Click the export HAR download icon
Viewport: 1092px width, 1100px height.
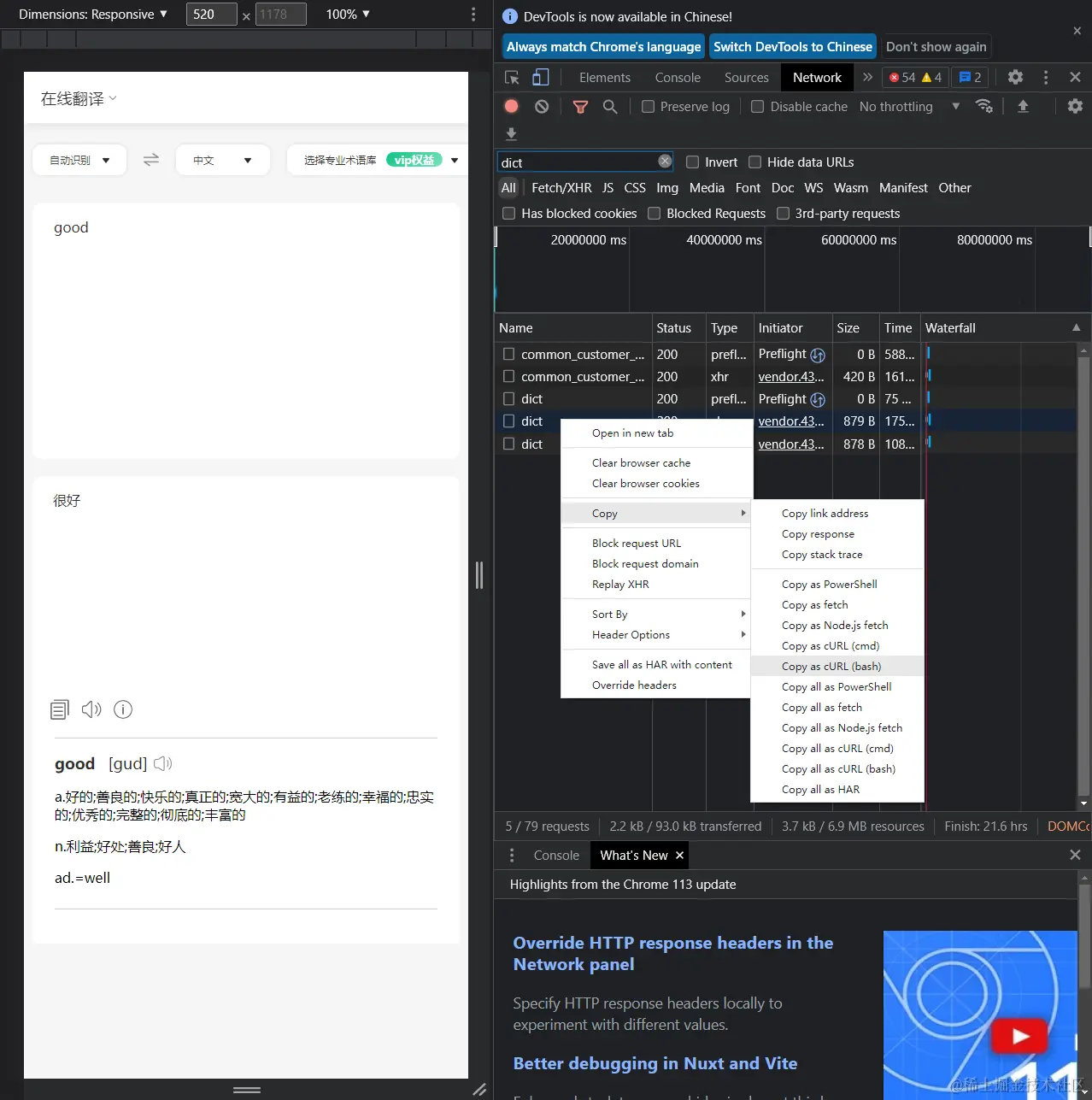point(511,134)
